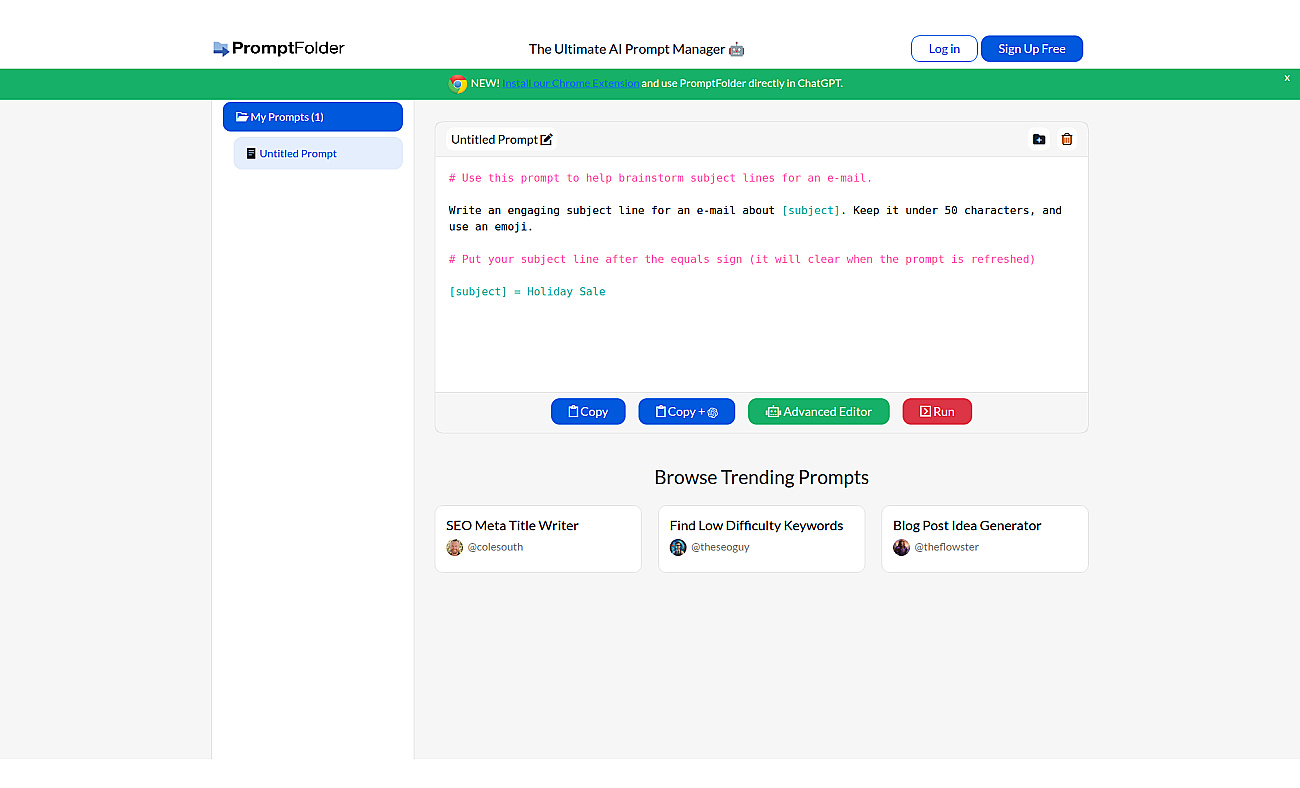
Task: Click the @theseoguy avatar
Action: tap(678, 547)
